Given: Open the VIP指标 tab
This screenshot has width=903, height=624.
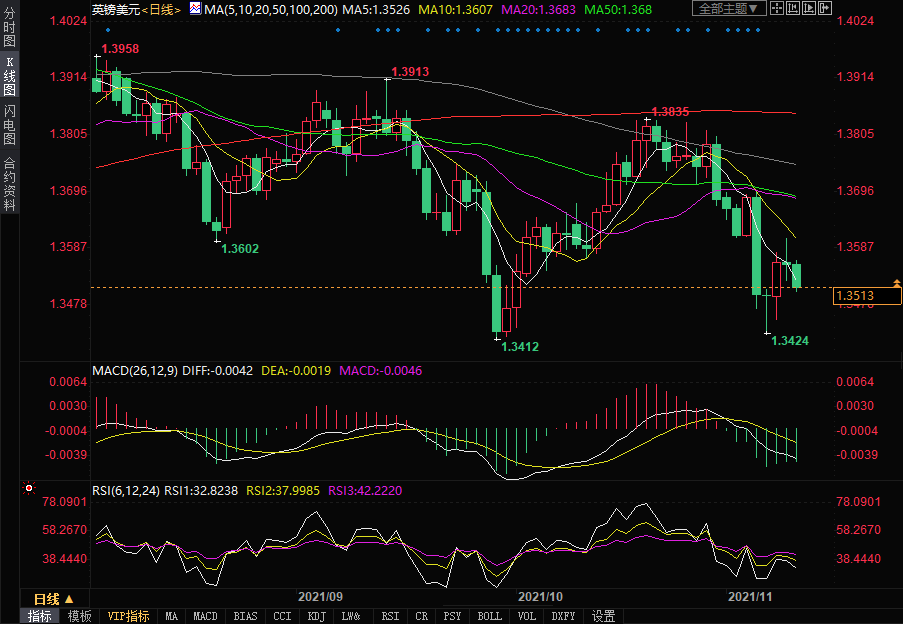Looking at the screenshot, I should 128,616.
